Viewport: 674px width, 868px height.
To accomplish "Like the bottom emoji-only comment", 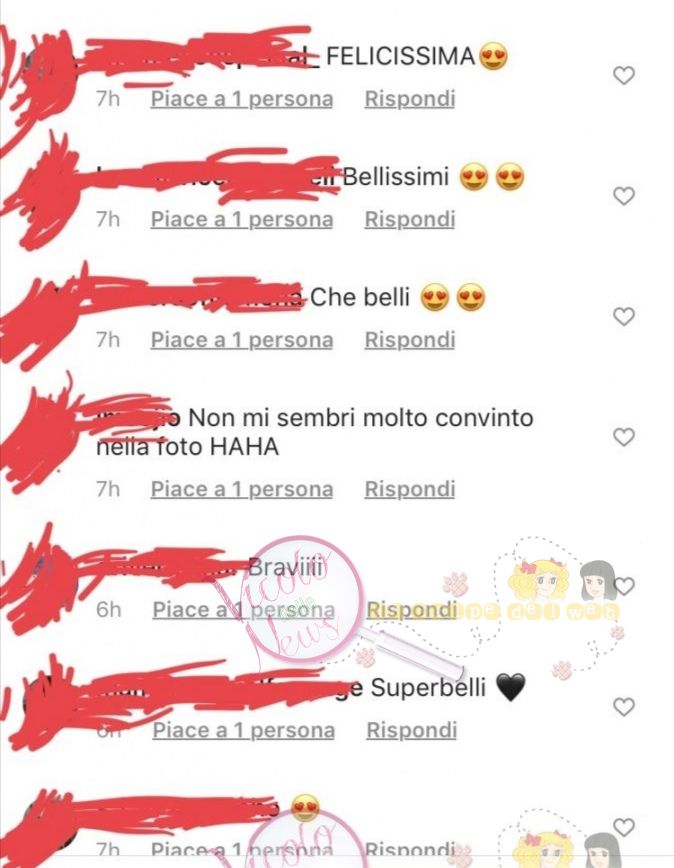I will pyautogui.click(x=624, y=828).
